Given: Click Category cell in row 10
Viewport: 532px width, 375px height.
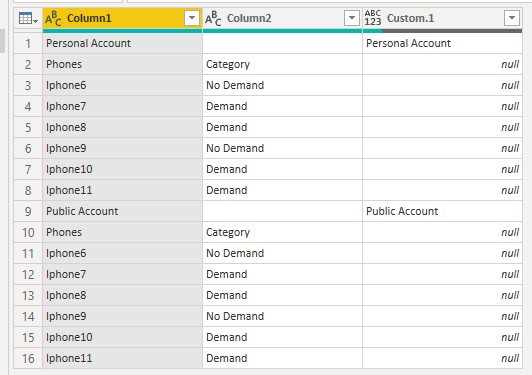Looking at the screenshot, I should [x=282, y=232].
